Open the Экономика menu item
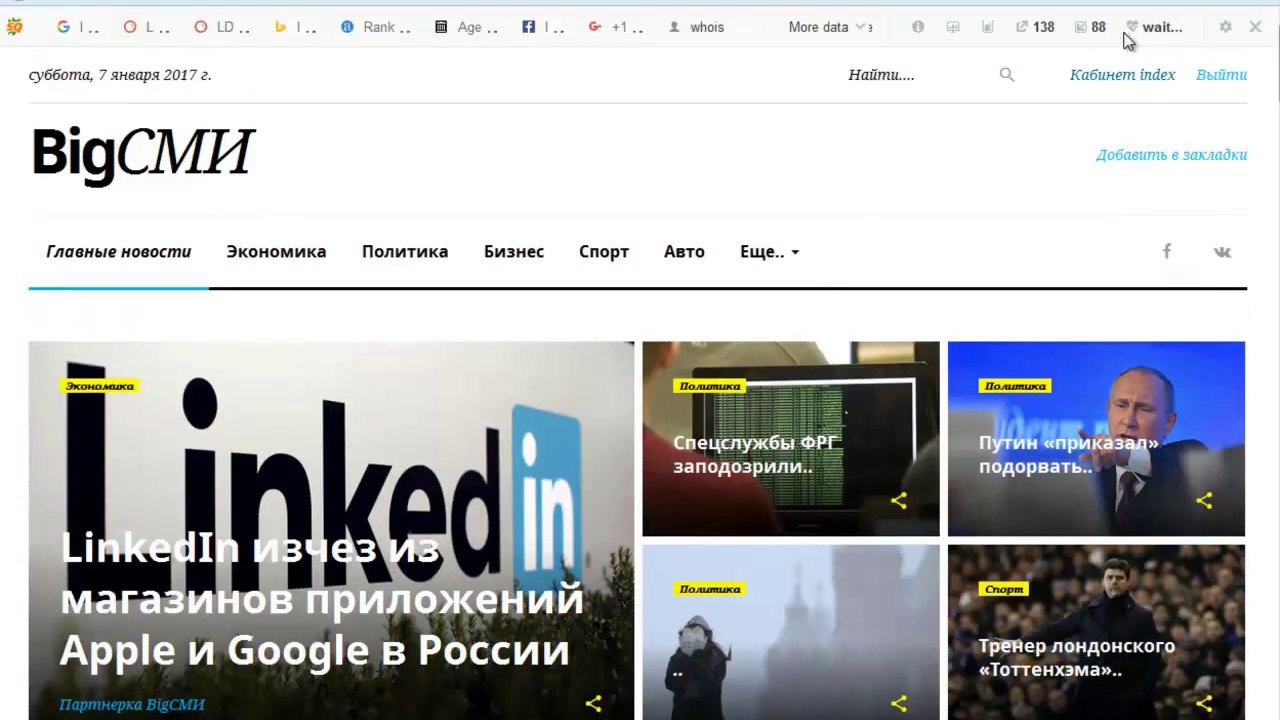The image size is (1280, 720). (x=276, y=252)
